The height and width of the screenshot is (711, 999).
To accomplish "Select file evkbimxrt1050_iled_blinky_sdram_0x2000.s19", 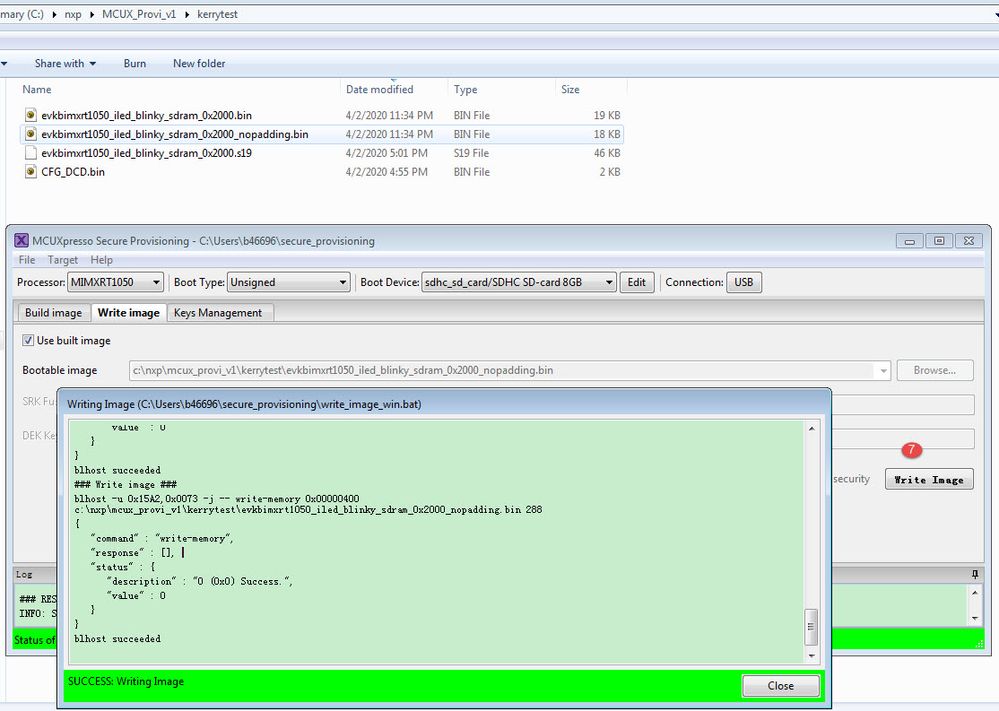I will (147, 153).
